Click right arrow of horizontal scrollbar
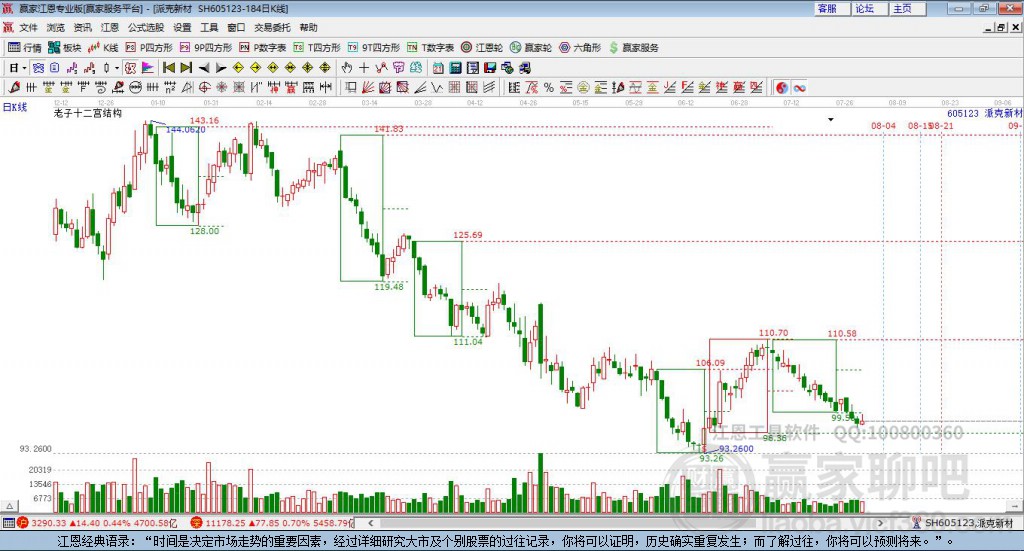 click(x=880, y=523)
